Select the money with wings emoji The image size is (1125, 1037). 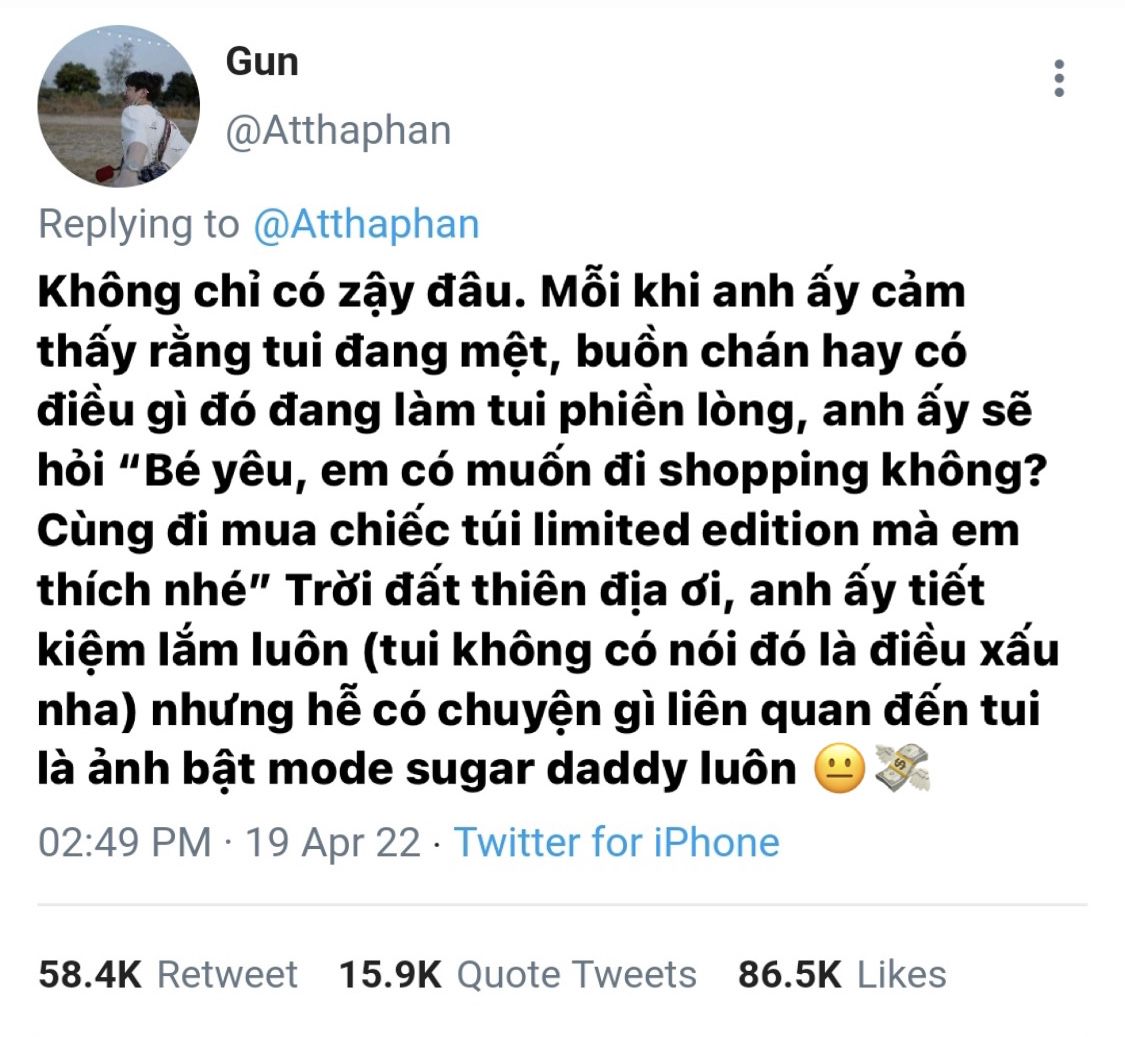(x=902, y=768)
